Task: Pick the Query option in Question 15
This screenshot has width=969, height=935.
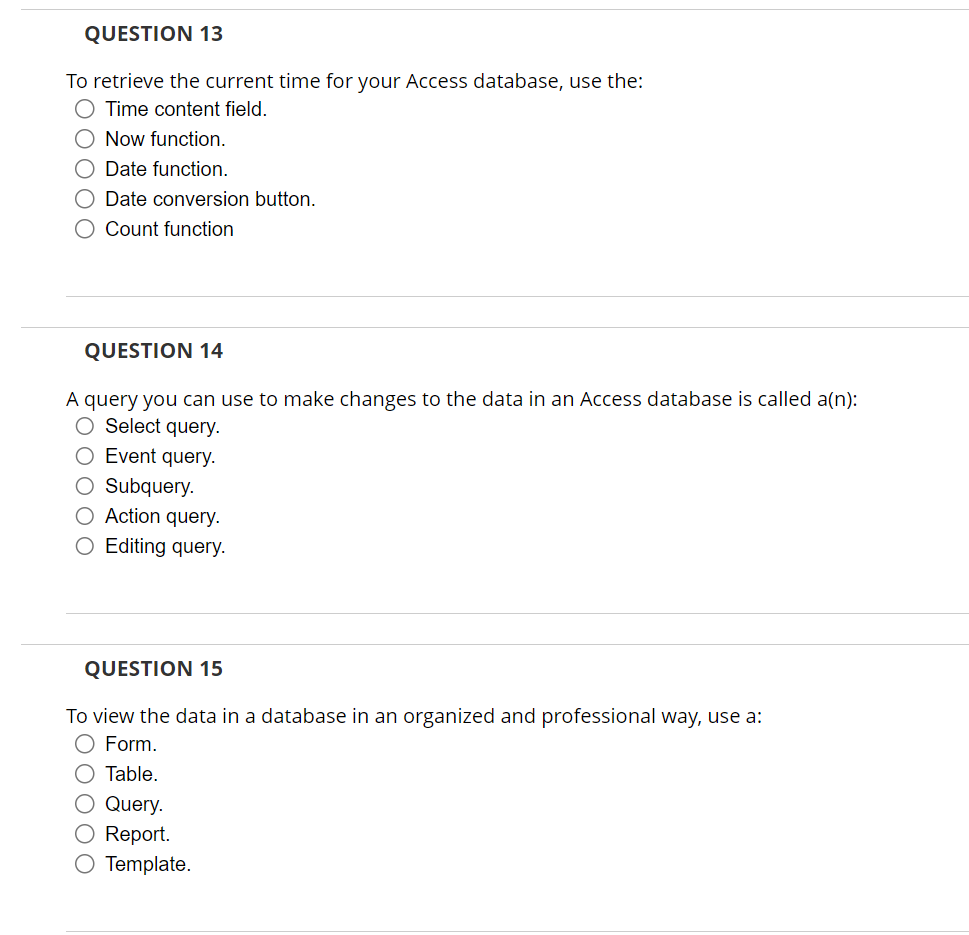Action: click(x=84, y=803)
